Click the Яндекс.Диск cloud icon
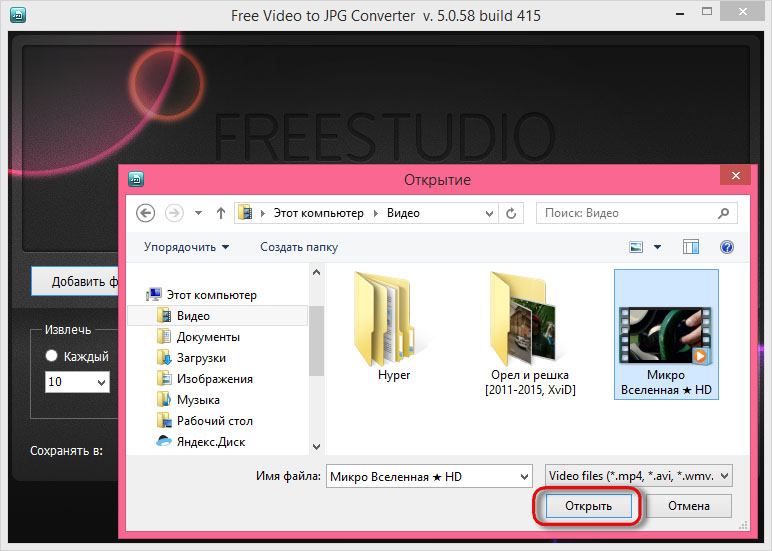Screen dimensions: 772x551 [x=163, y=441]
